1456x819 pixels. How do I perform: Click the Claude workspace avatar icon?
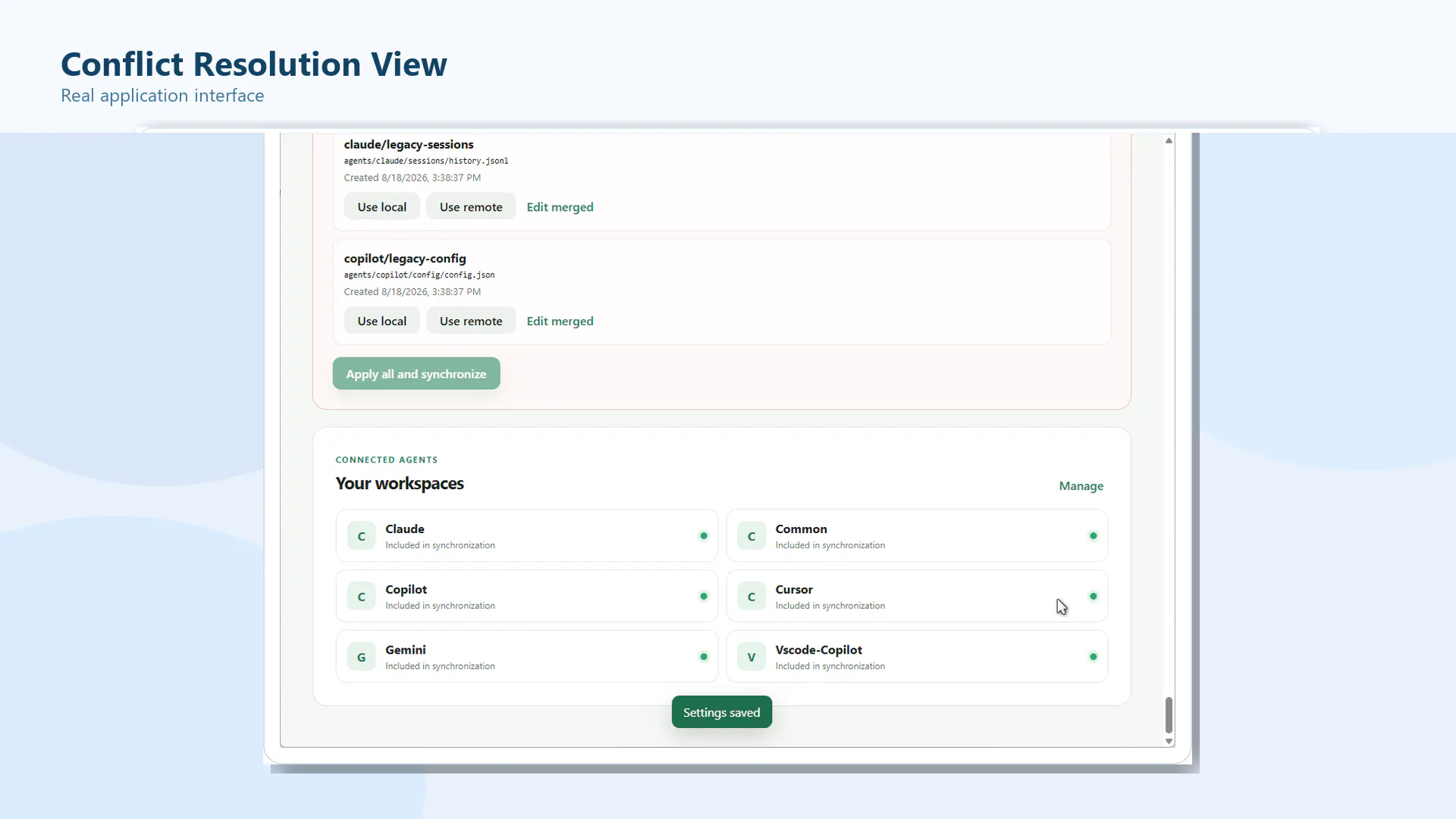coord(361,536)
